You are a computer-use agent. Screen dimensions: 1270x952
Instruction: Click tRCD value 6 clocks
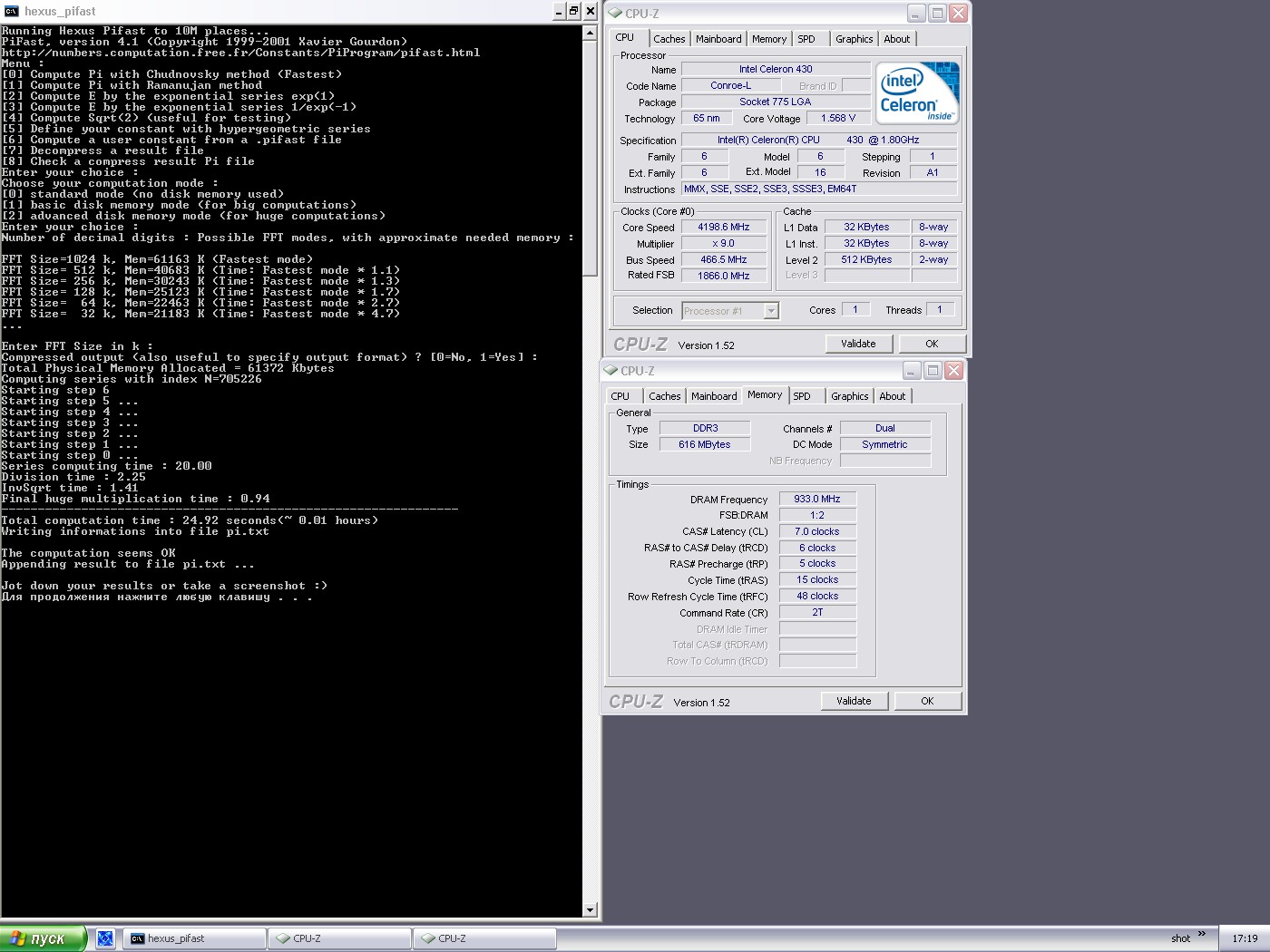click(x=818, y=548)
